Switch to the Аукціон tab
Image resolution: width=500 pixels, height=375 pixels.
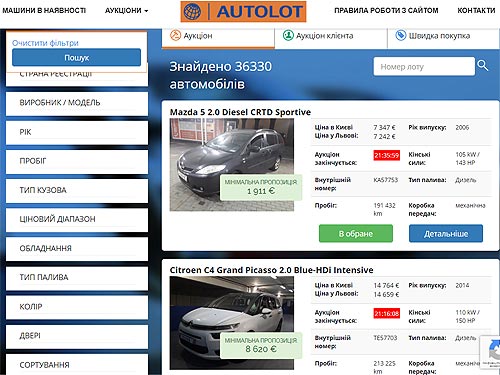point(218,38)
